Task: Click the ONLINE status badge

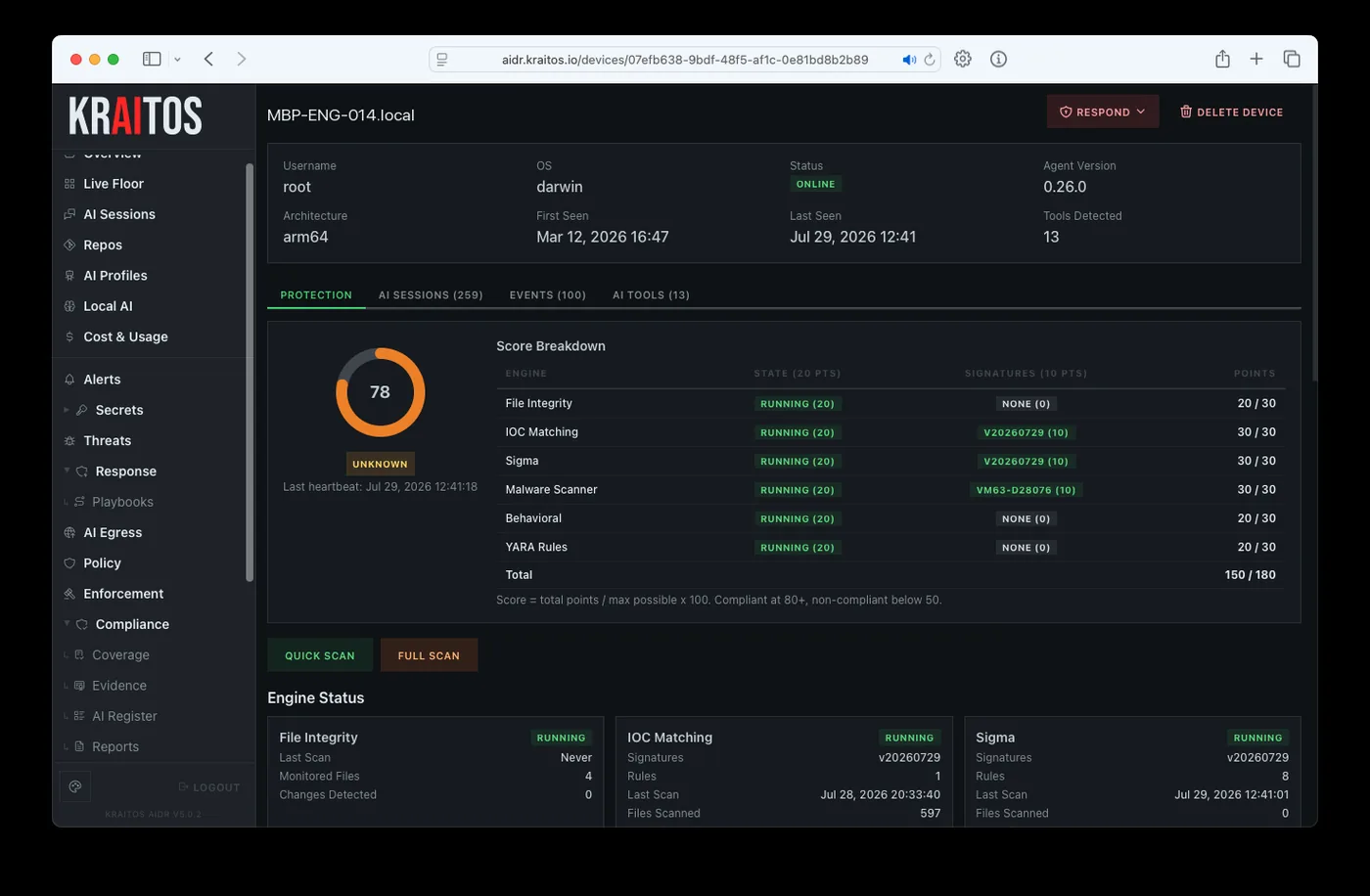Action: click(816, 184)
